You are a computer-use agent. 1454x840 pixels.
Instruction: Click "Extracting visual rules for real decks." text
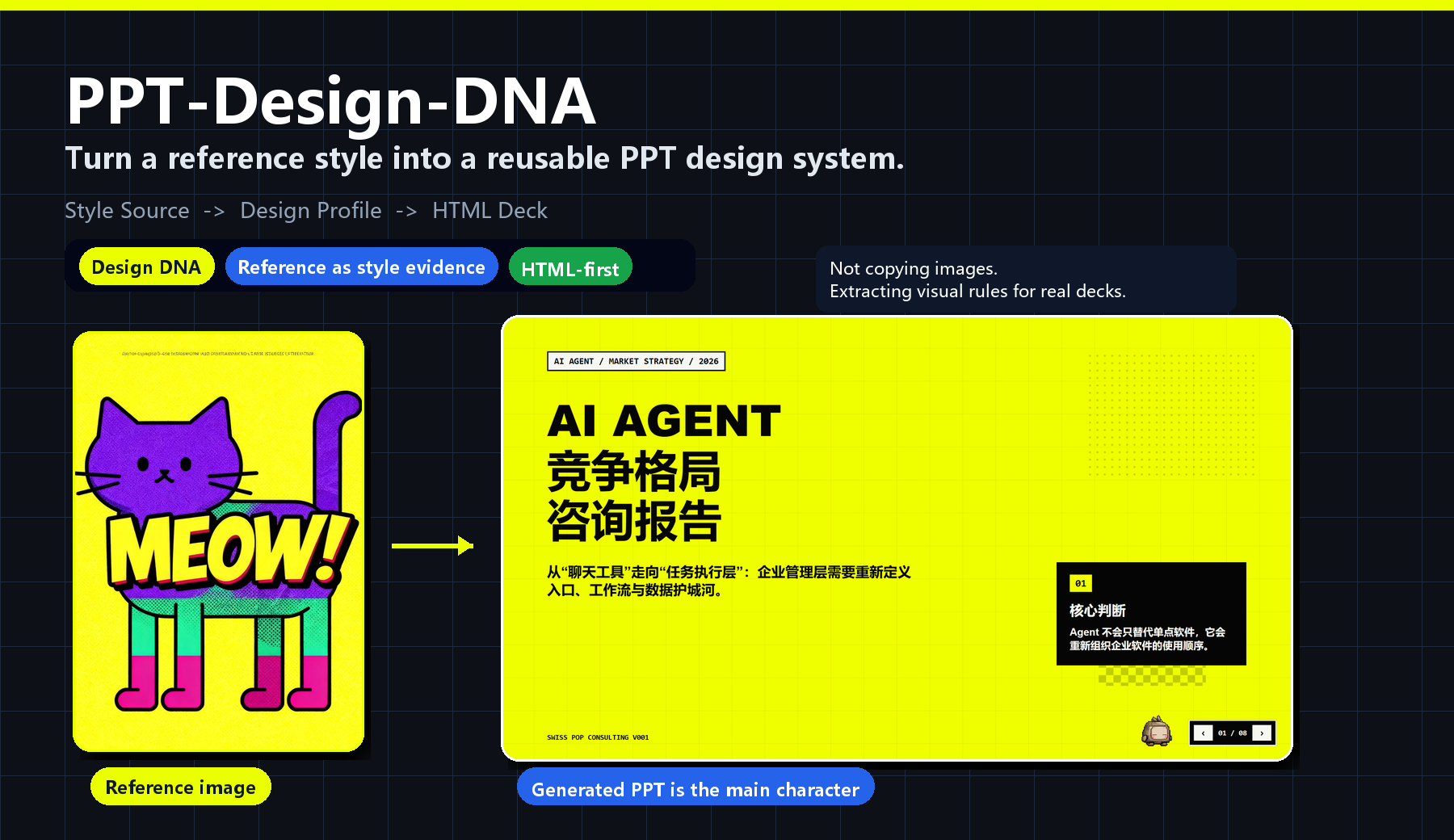coord(977,291)
